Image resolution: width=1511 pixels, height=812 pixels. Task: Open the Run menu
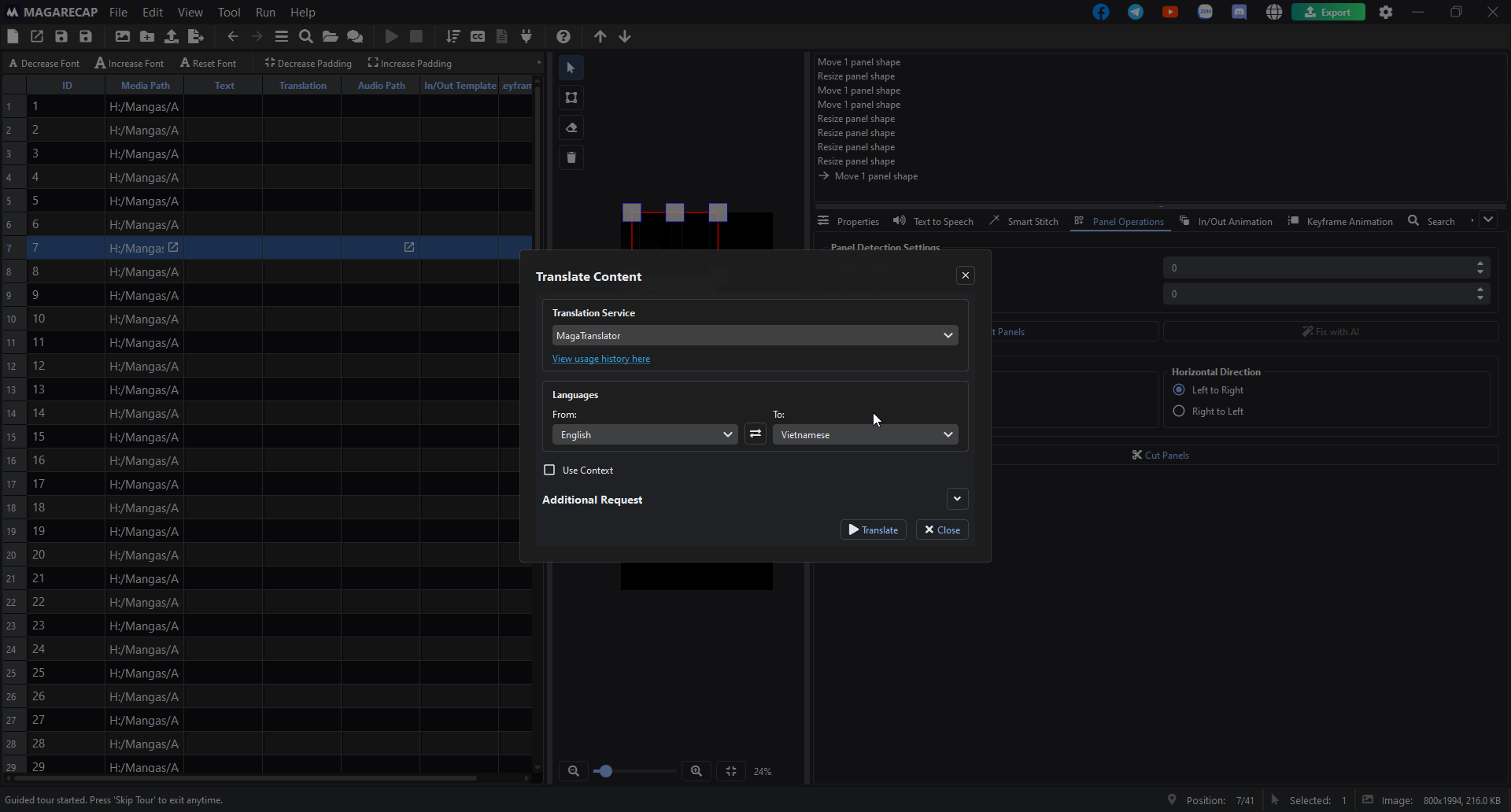click(265, 12)
